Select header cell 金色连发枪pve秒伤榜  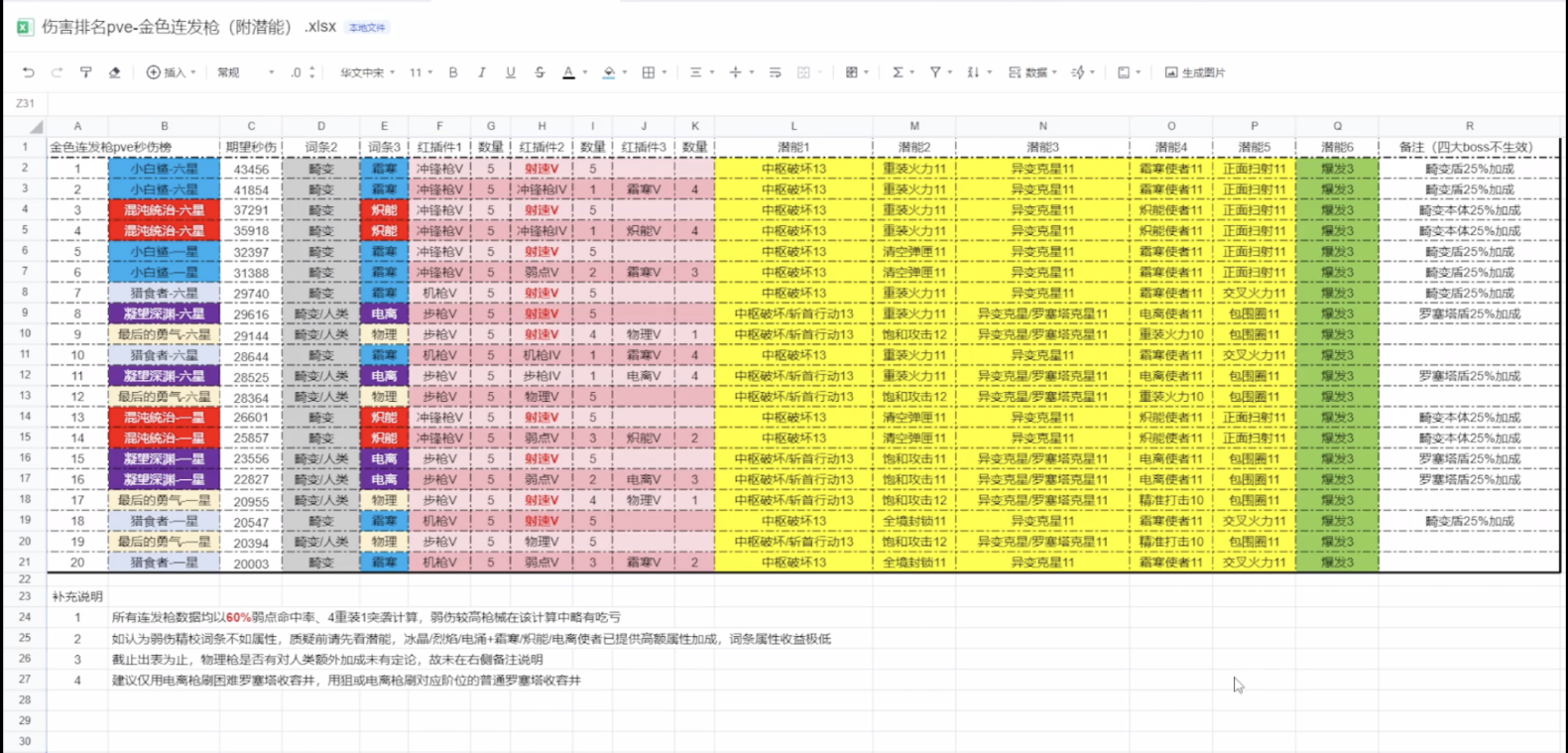click(110, 147)
